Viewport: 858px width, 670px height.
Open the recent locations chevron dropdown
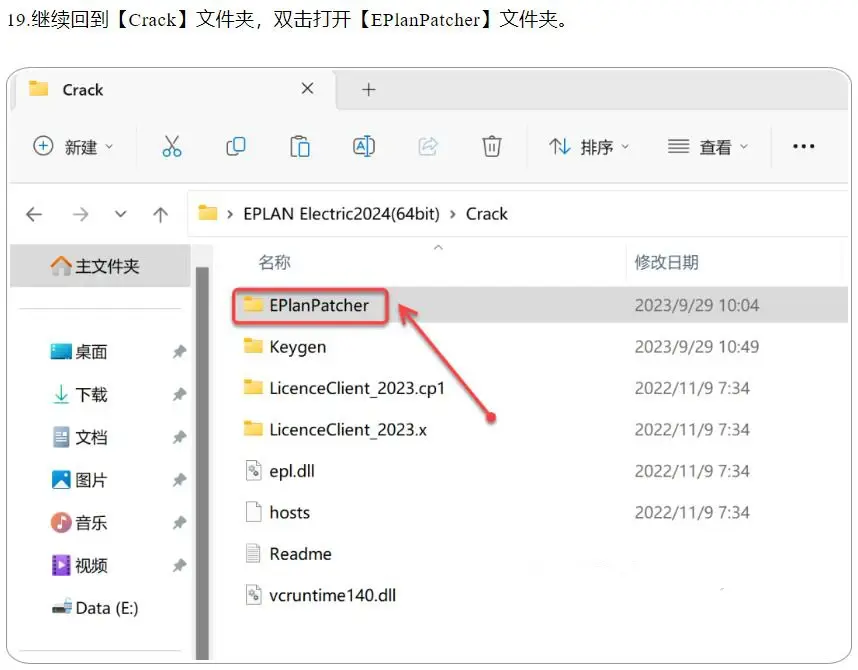point(121,214)
